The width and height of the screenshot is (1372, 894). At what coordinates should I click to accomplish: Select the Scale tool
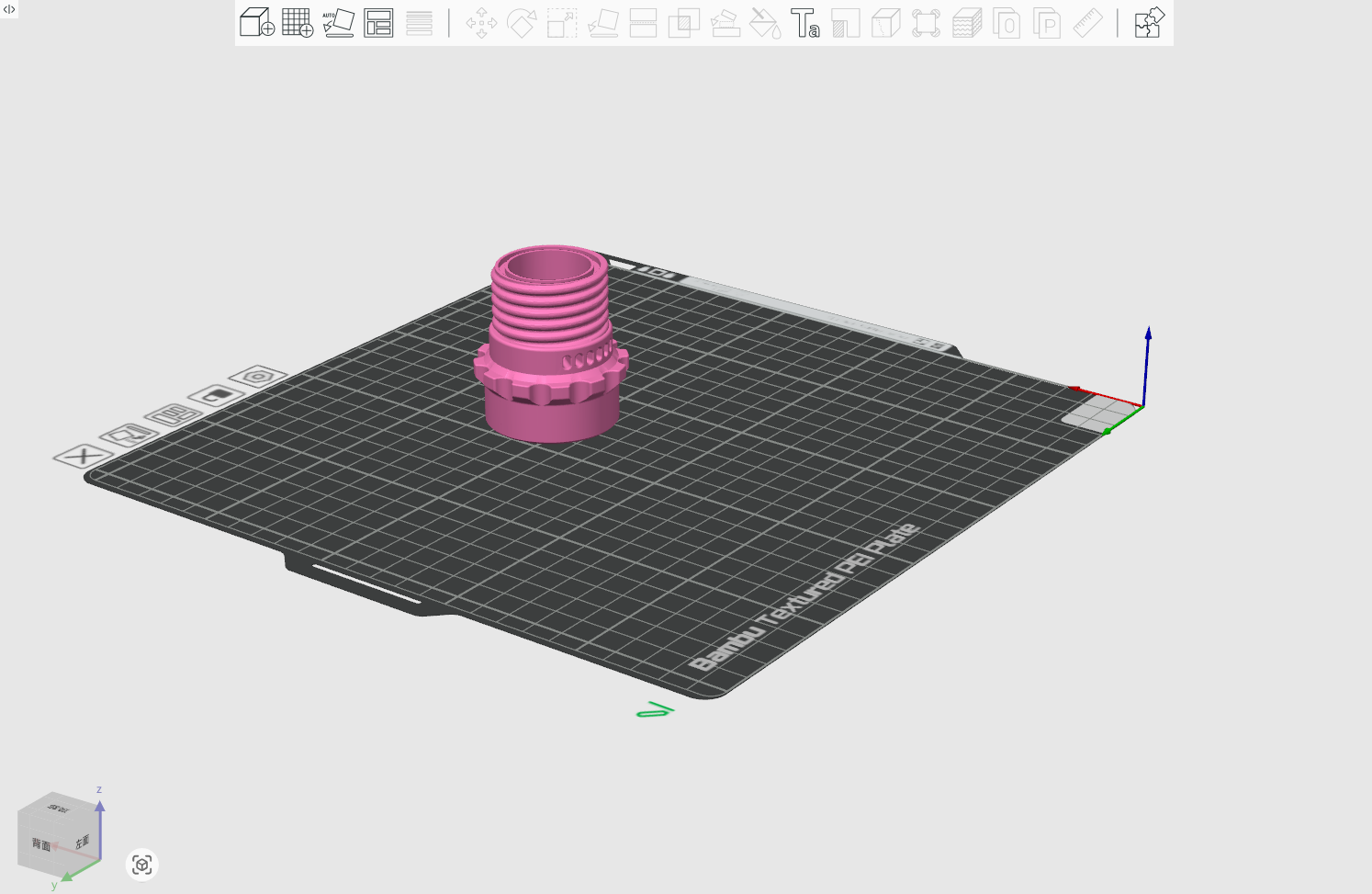click(562, 23)
